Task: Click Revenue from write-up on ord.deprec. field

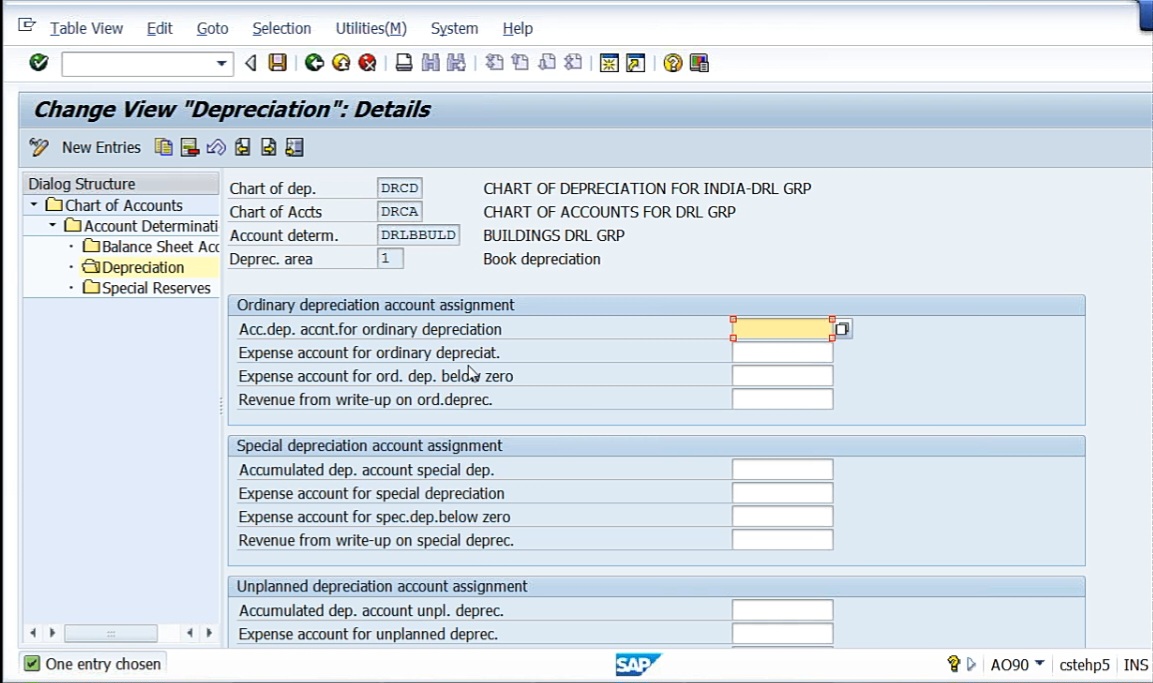Action: point(782,399)
